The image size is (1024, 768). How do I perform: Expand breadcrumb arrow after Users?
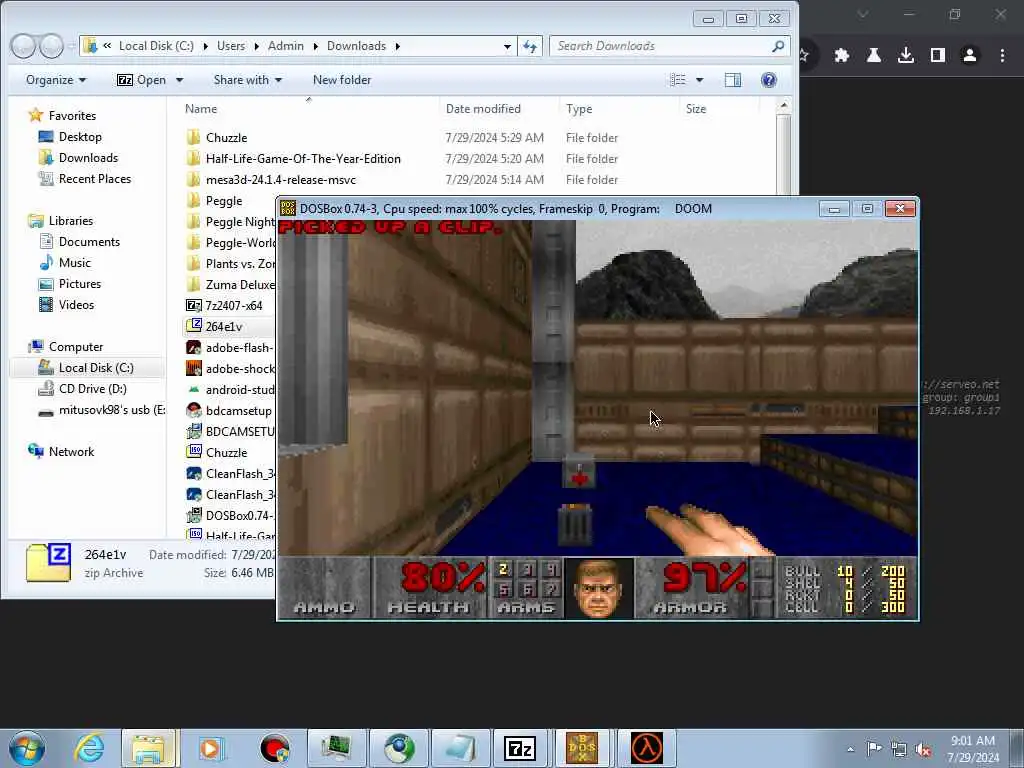(x=256, y=46)
